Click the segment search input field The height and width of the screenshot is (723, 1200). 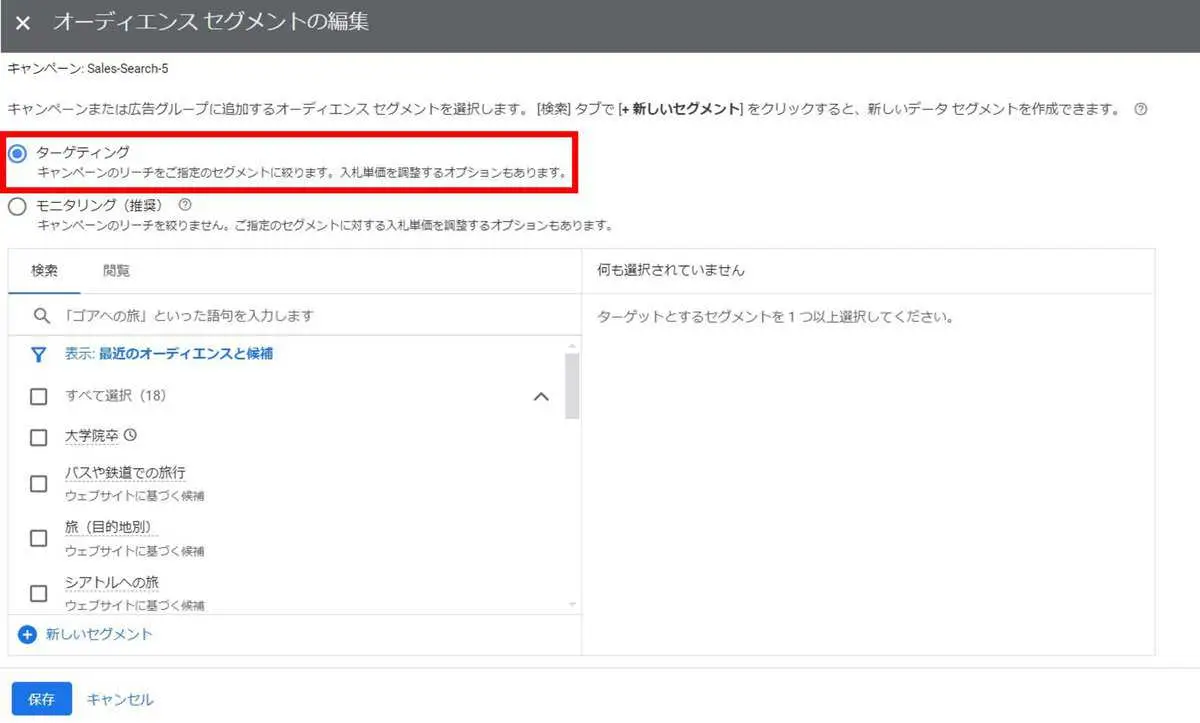pos(250,313)
